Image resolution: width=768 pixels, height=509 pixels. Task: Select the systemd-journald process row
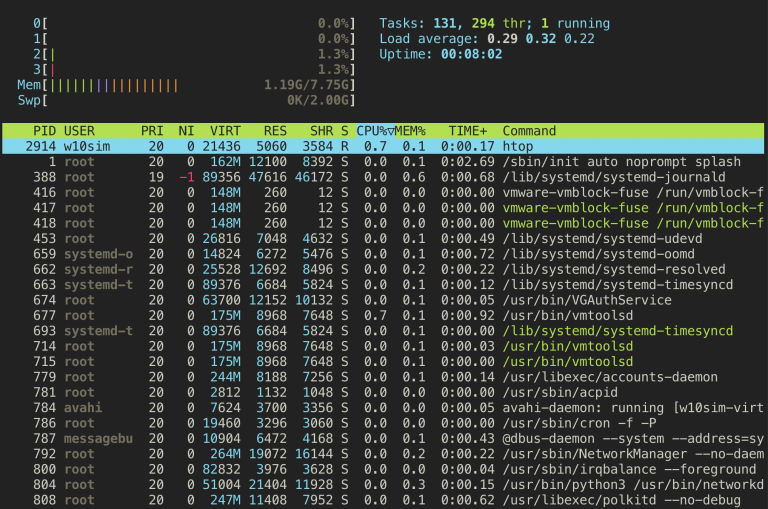(x=383, y=177)
